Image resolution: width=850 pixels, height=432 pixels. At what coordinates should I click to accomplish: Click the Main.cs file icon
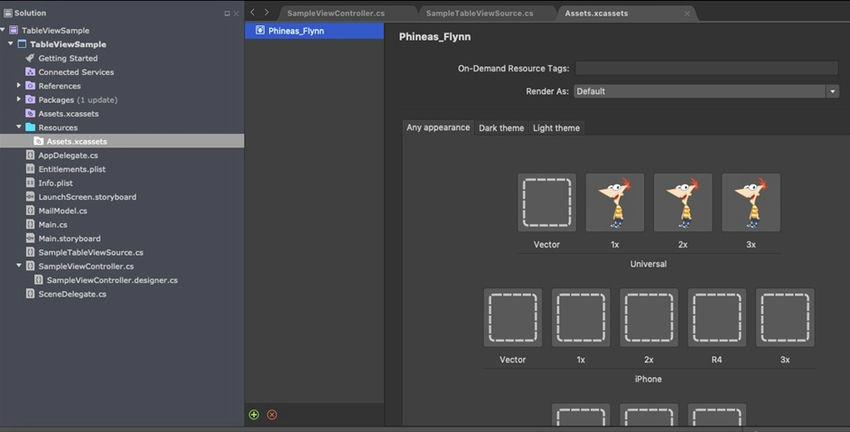(x=30, y=224)
